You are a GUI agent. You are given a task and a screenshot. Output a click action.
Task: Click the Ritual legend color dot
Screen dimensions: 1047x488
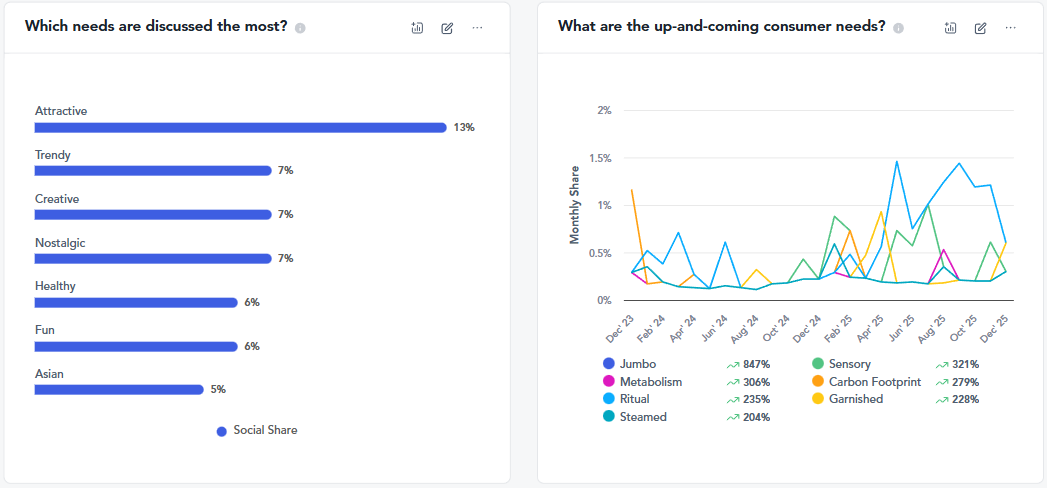608,399
